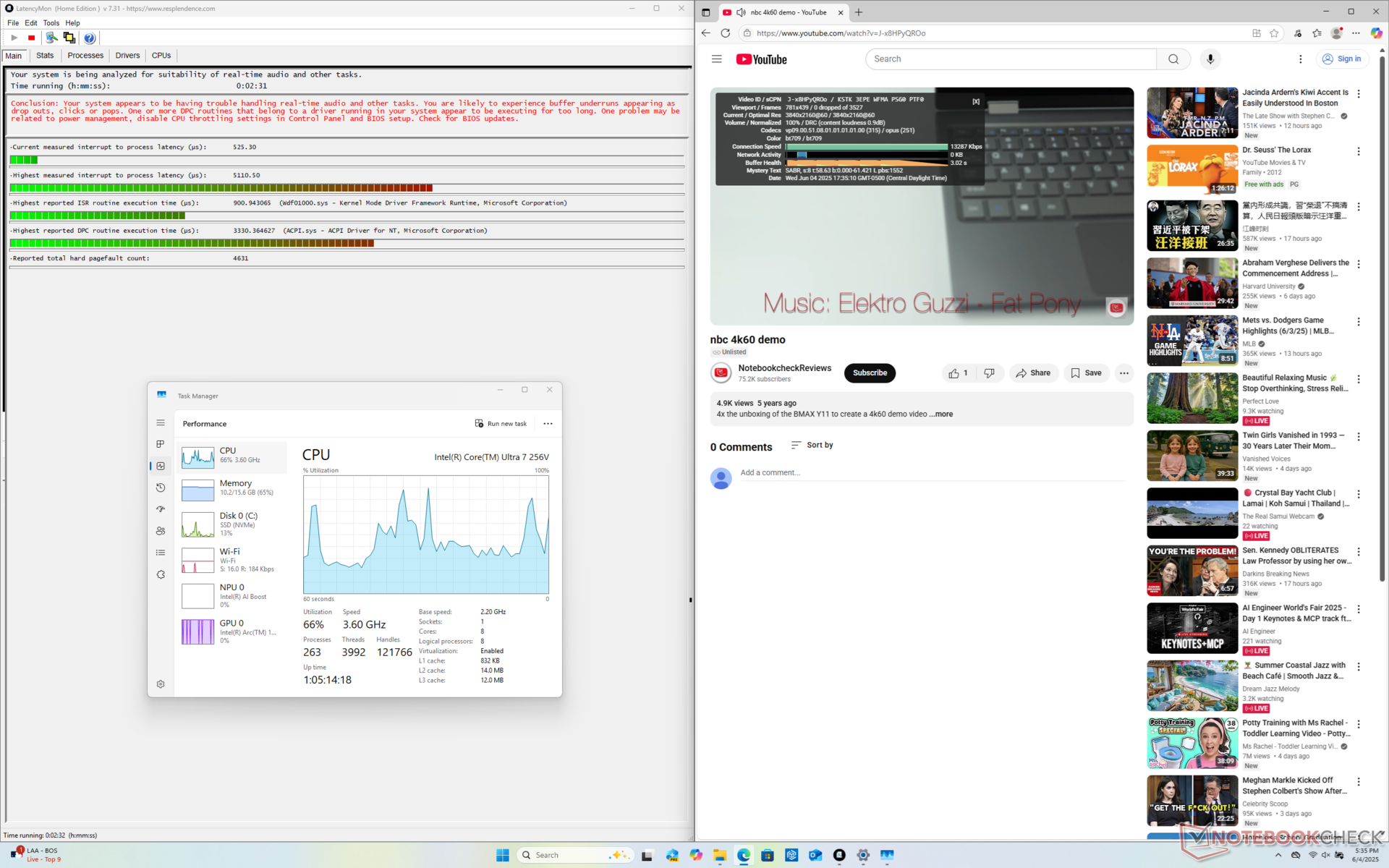Open Startup apps in Task Manager sidebar
The image size is (1389, 868).
click(x=161, y=509)
